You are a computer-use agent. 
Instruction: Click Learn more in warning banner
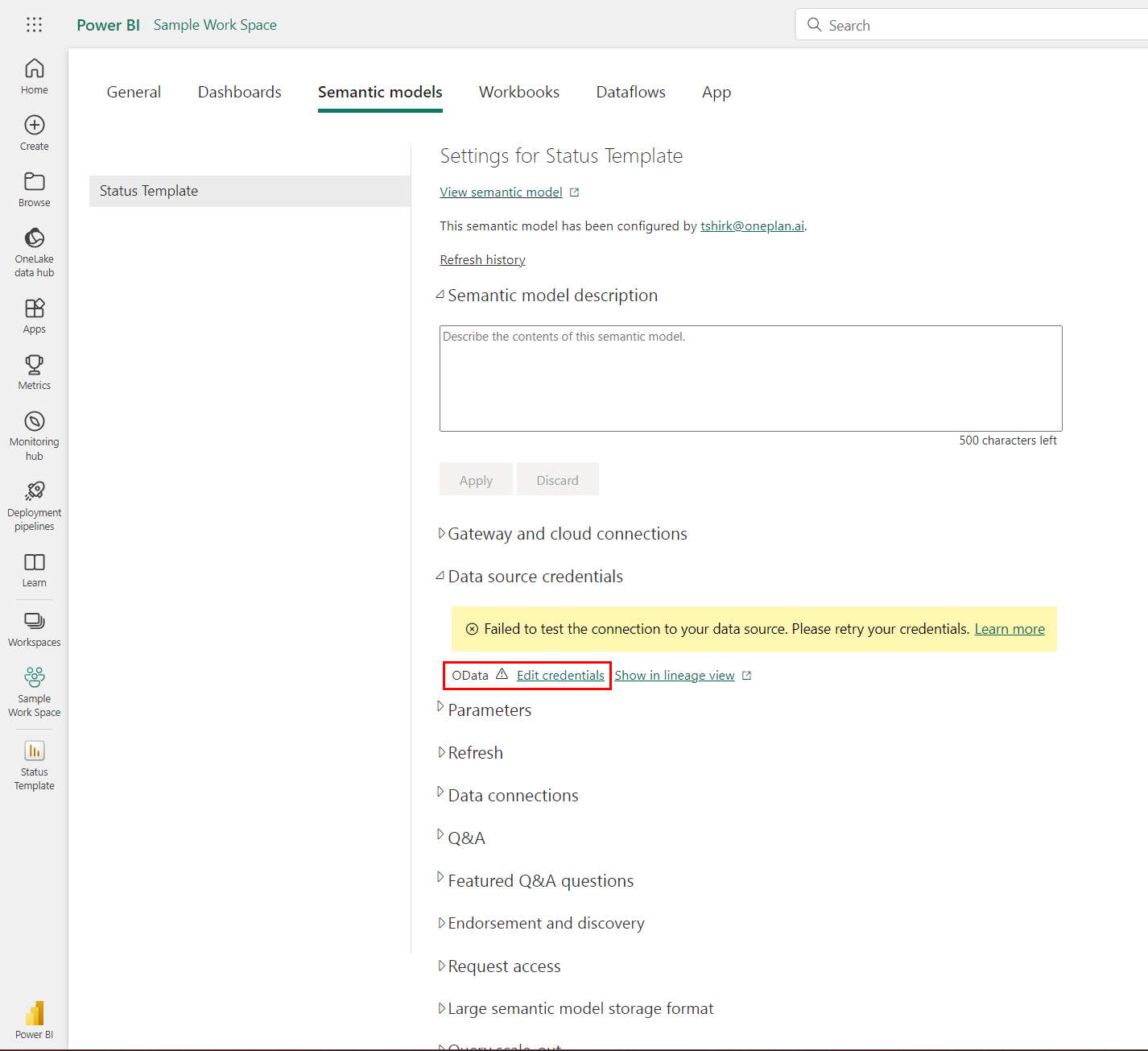tap(1010, 629)
